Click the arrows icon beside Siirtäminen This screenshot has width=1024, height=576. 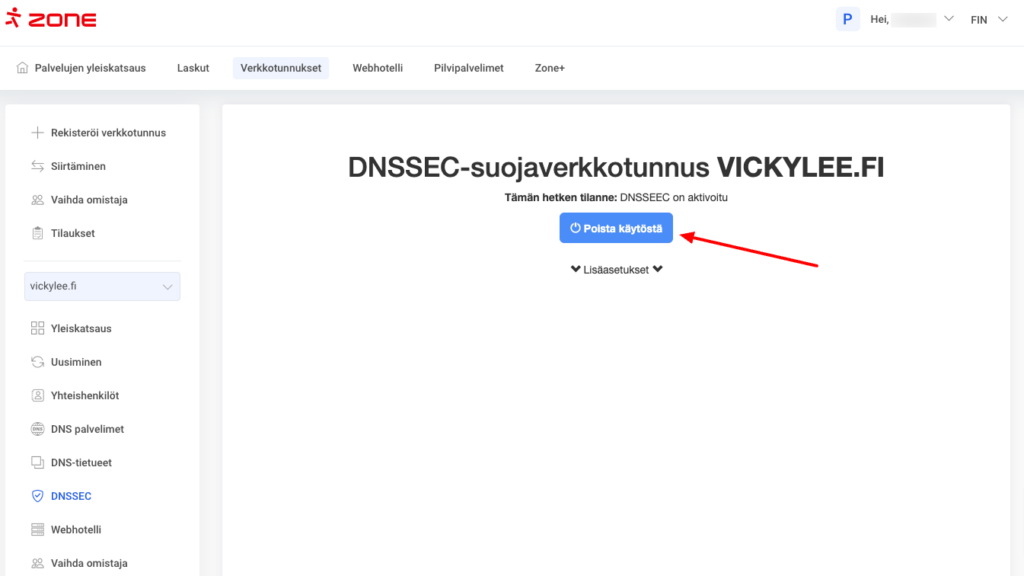pos(37,166)
